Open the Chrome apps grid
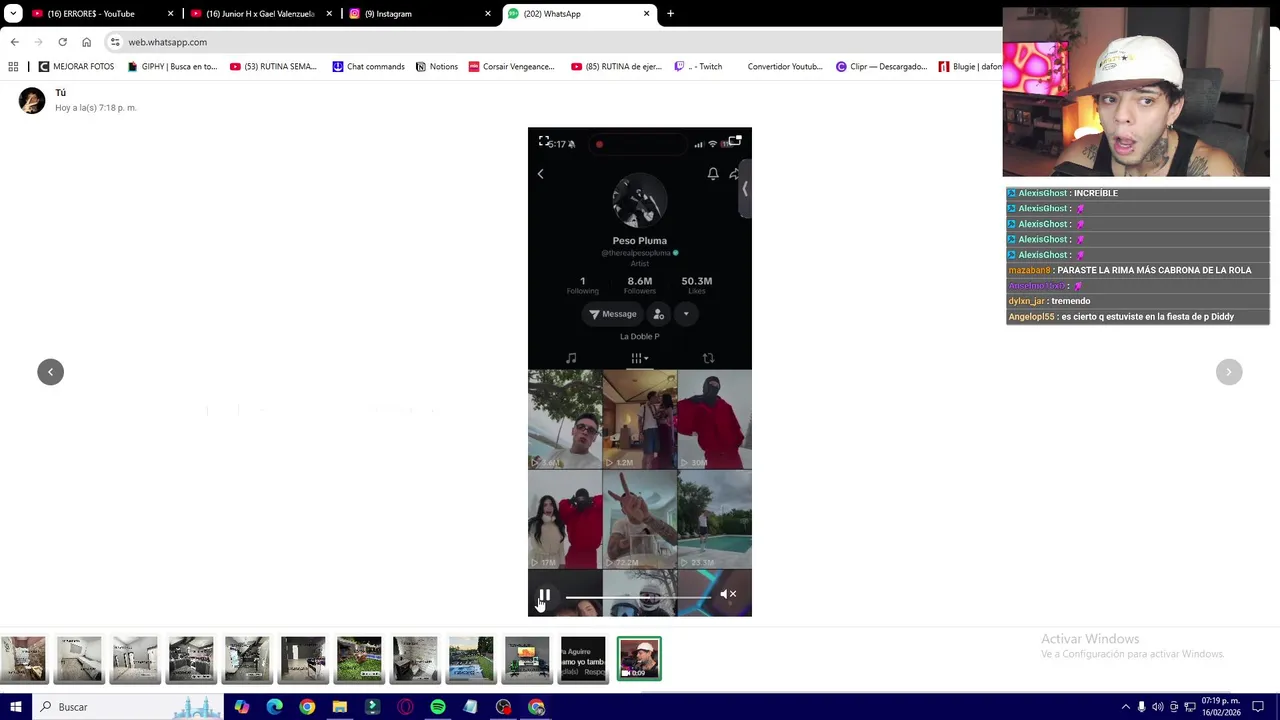Screen dimensions: 1280x720 coord(13,67)
